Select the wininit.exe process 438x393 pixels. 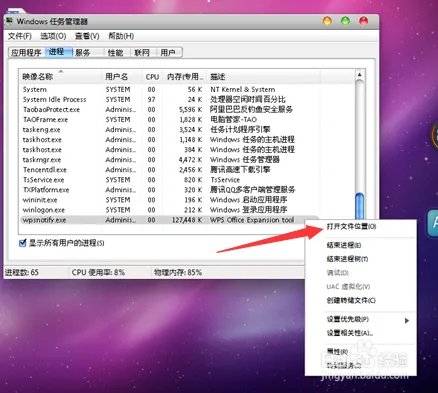[170, 200]
